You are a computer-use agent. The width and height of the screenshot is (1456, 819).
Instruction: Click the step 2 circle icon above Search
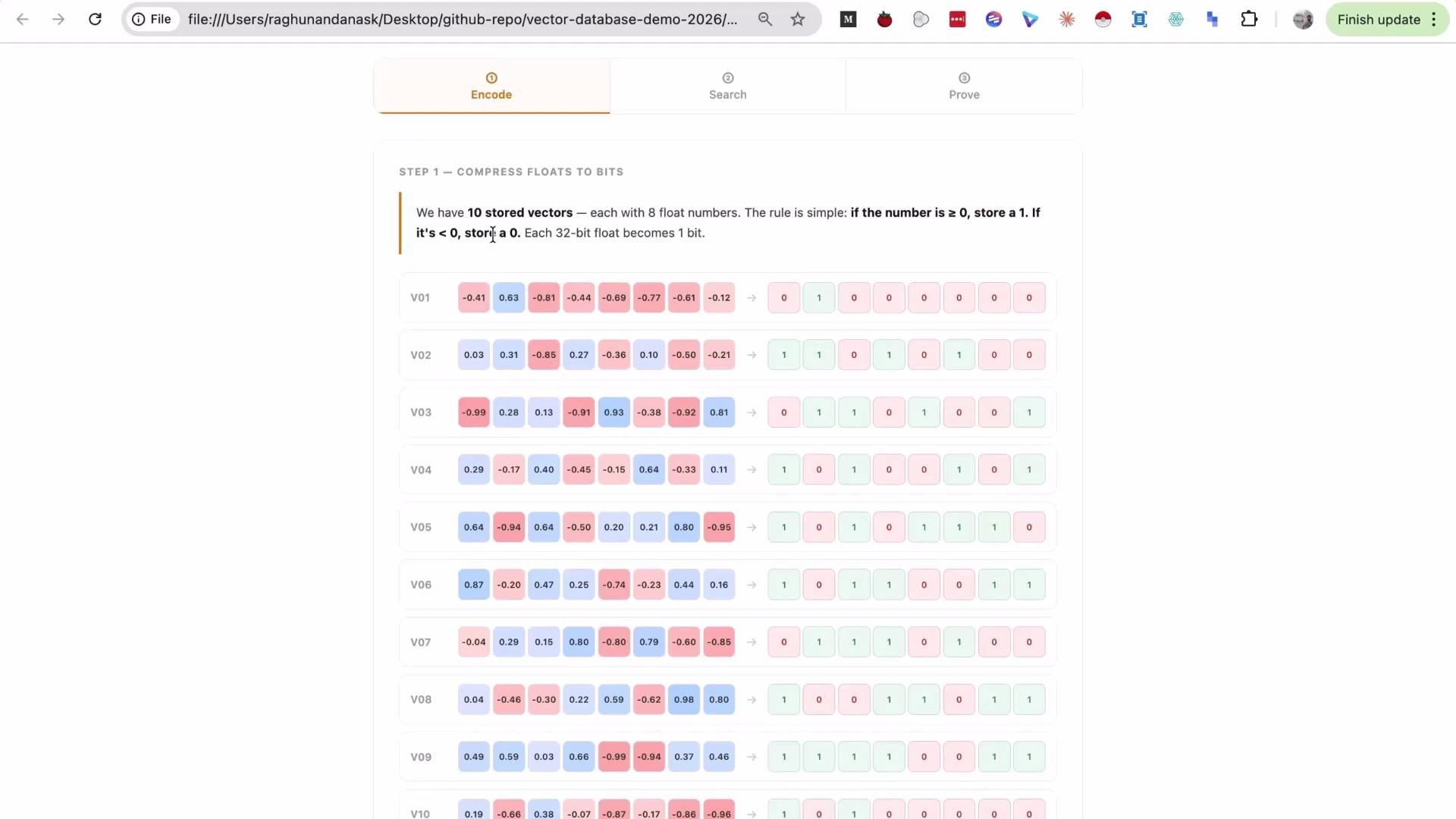pyautogui.click(x=728, y=77)
